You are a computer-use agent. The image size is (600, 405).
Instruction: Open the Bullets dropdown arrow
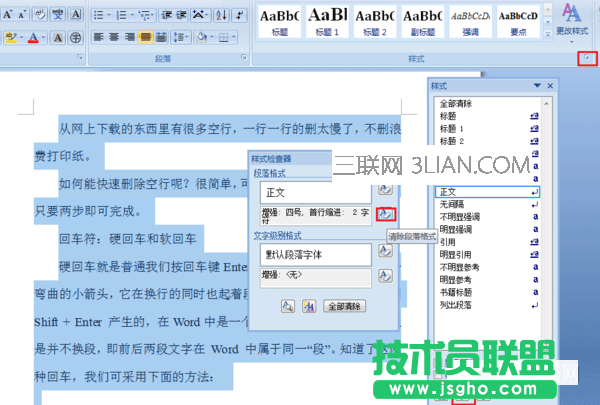109,15
